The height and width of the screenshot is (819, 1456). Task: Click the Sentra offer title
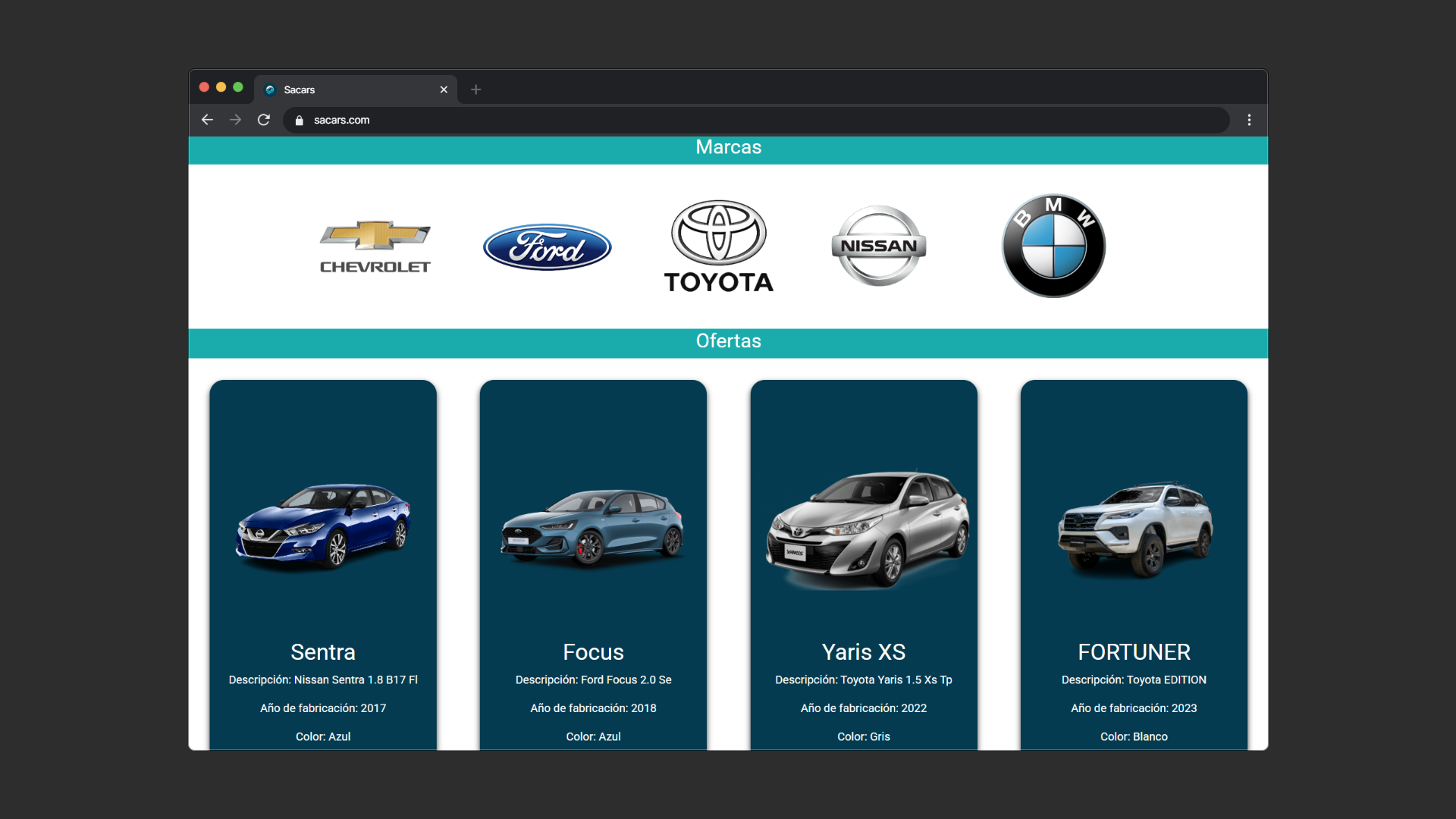pyautogui.click(x=323, y=652)
